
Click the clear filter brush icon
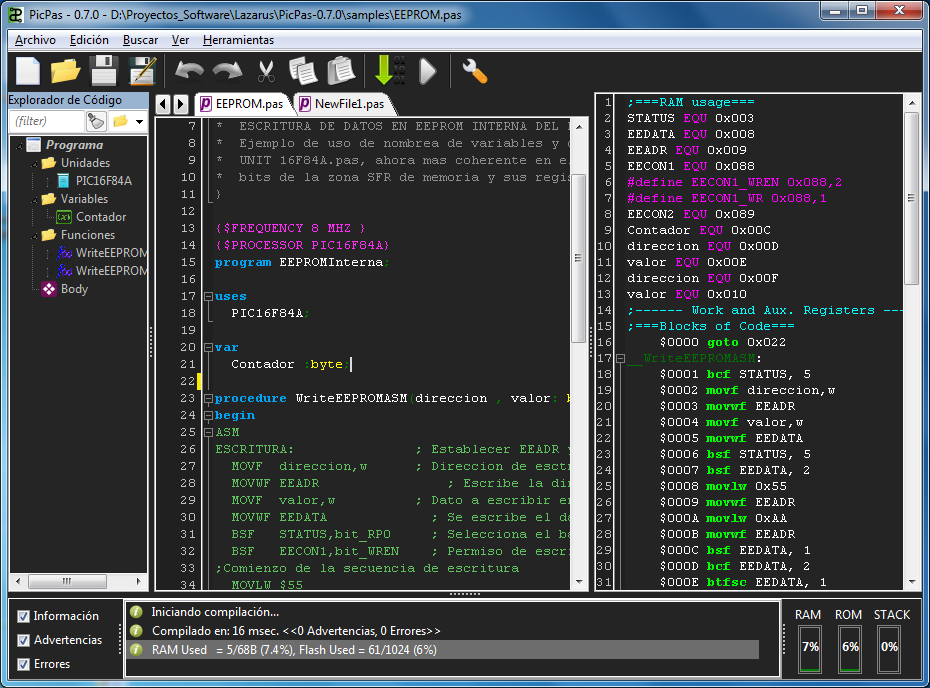point(95,122)
